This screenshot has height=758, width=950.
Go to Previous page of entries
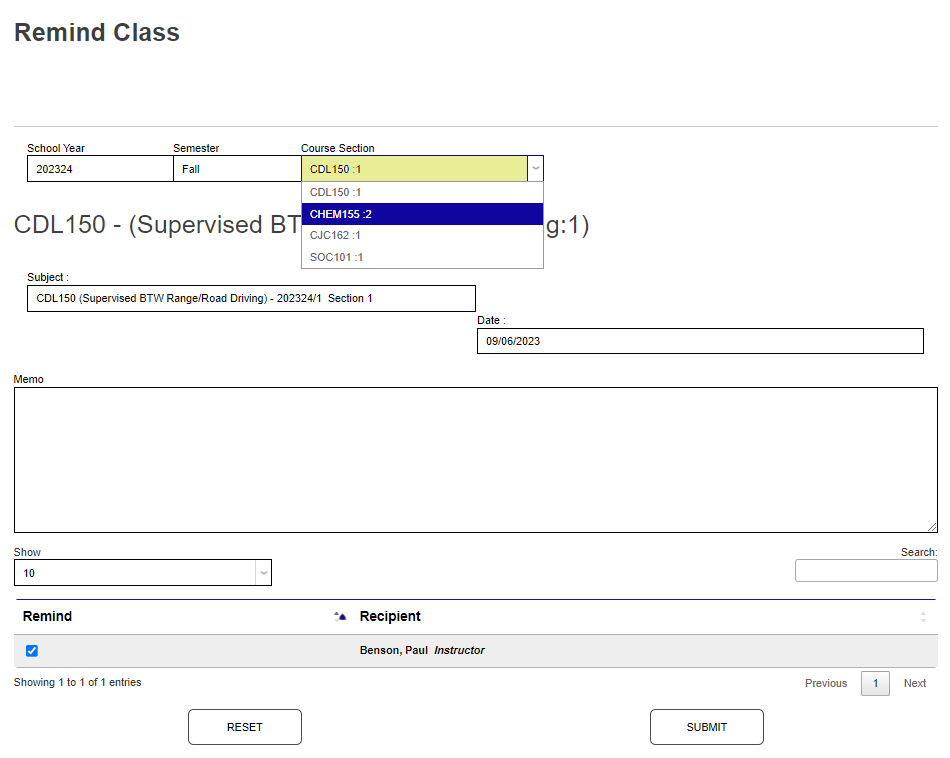click(826, 683)
